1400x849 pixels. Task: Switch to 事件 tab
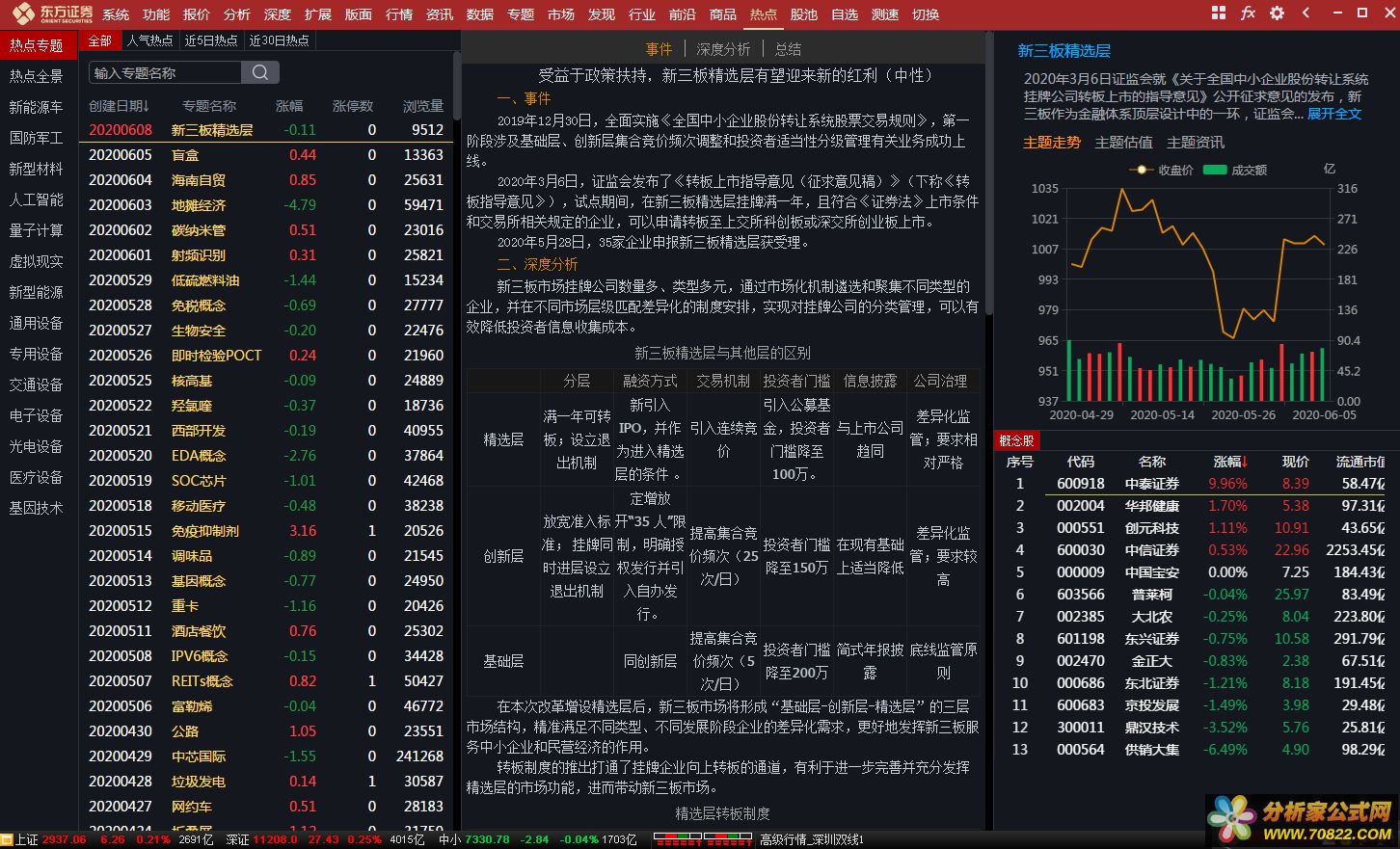tap(660, 49)
